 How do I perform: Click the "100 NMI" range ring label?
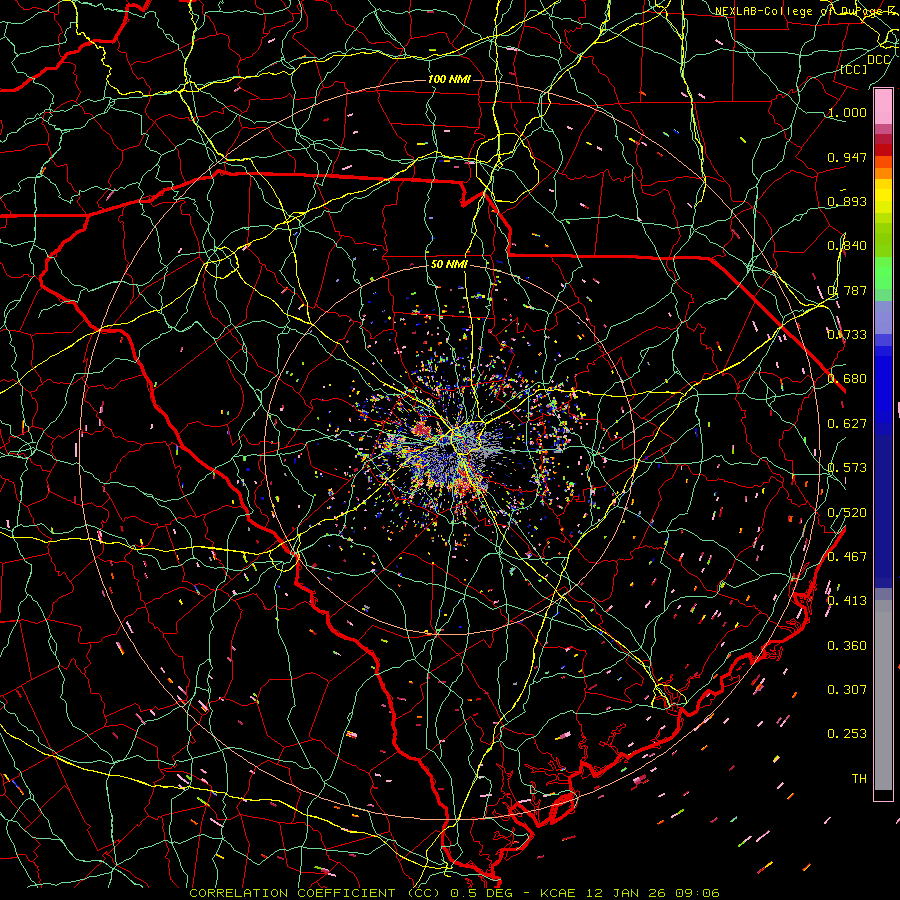pos(449,79)
